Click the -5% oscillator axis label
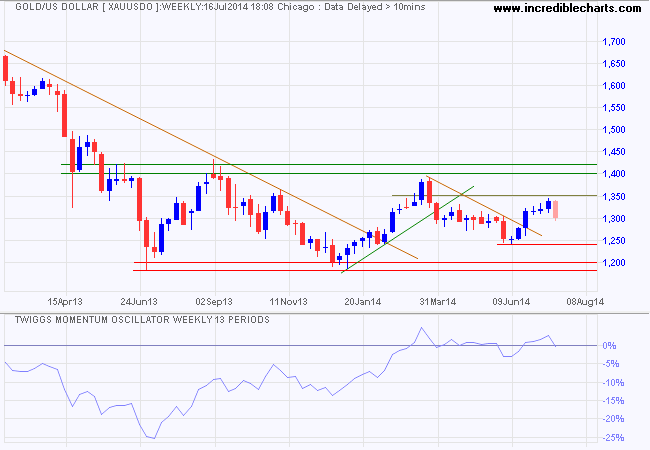Image resolution: width=650 pixels, height=450 pixels. [x=611, y=364]
